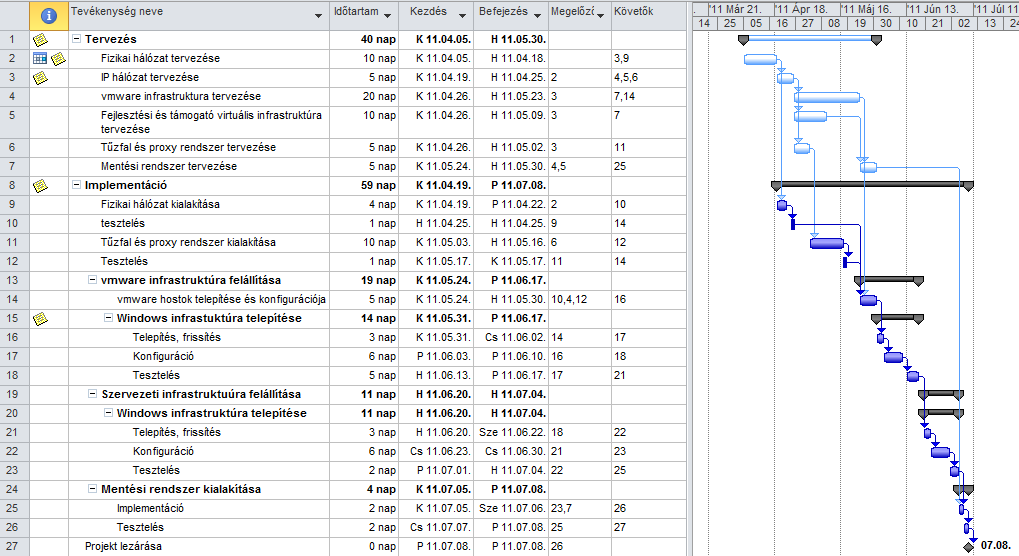Select Tűzfal és proxy rendszer kialakítása task
The width and height of the screenshot is (1019, 556).
[188, 242]
